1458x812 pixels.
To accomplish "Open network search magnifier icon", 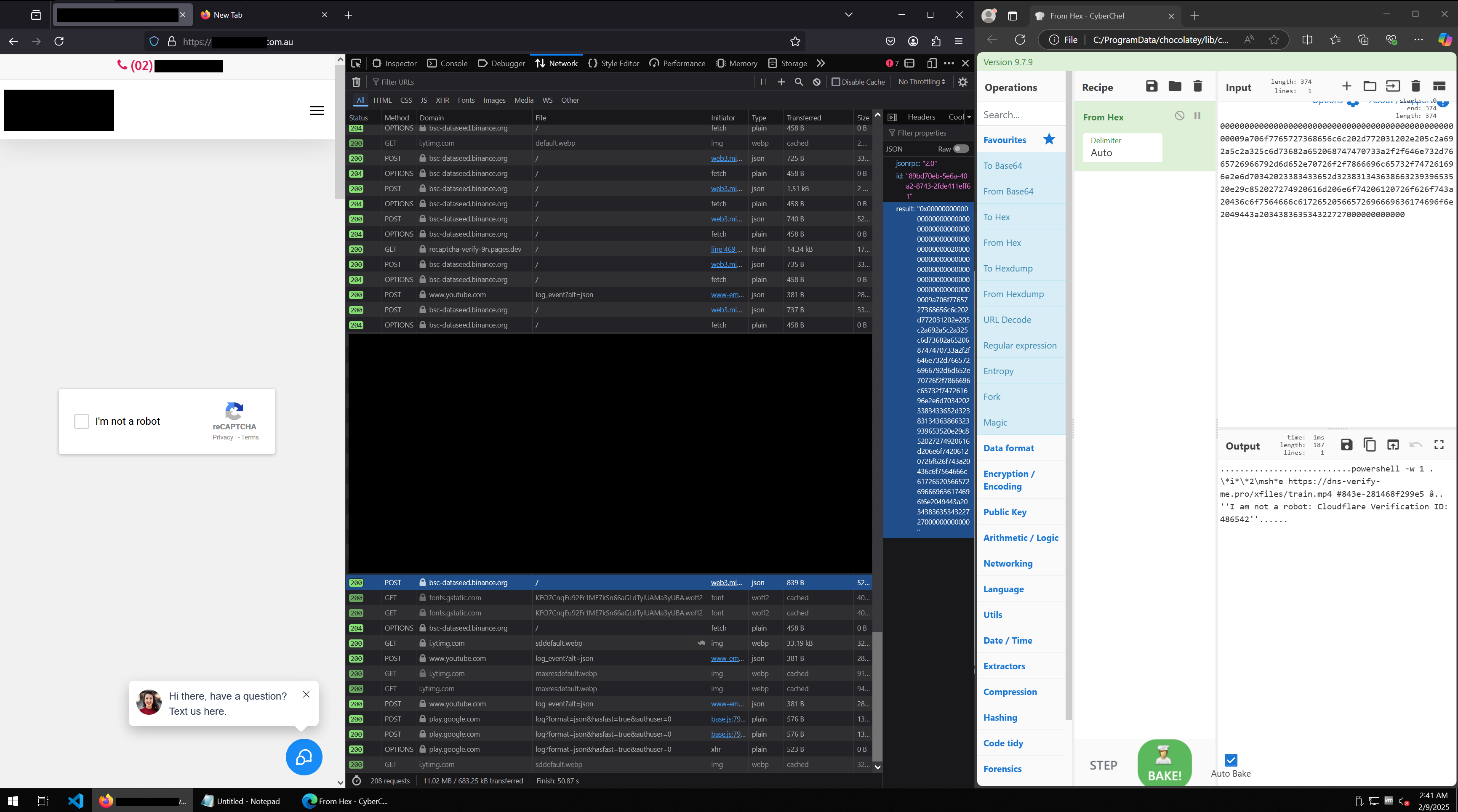I will pos(799,82).
